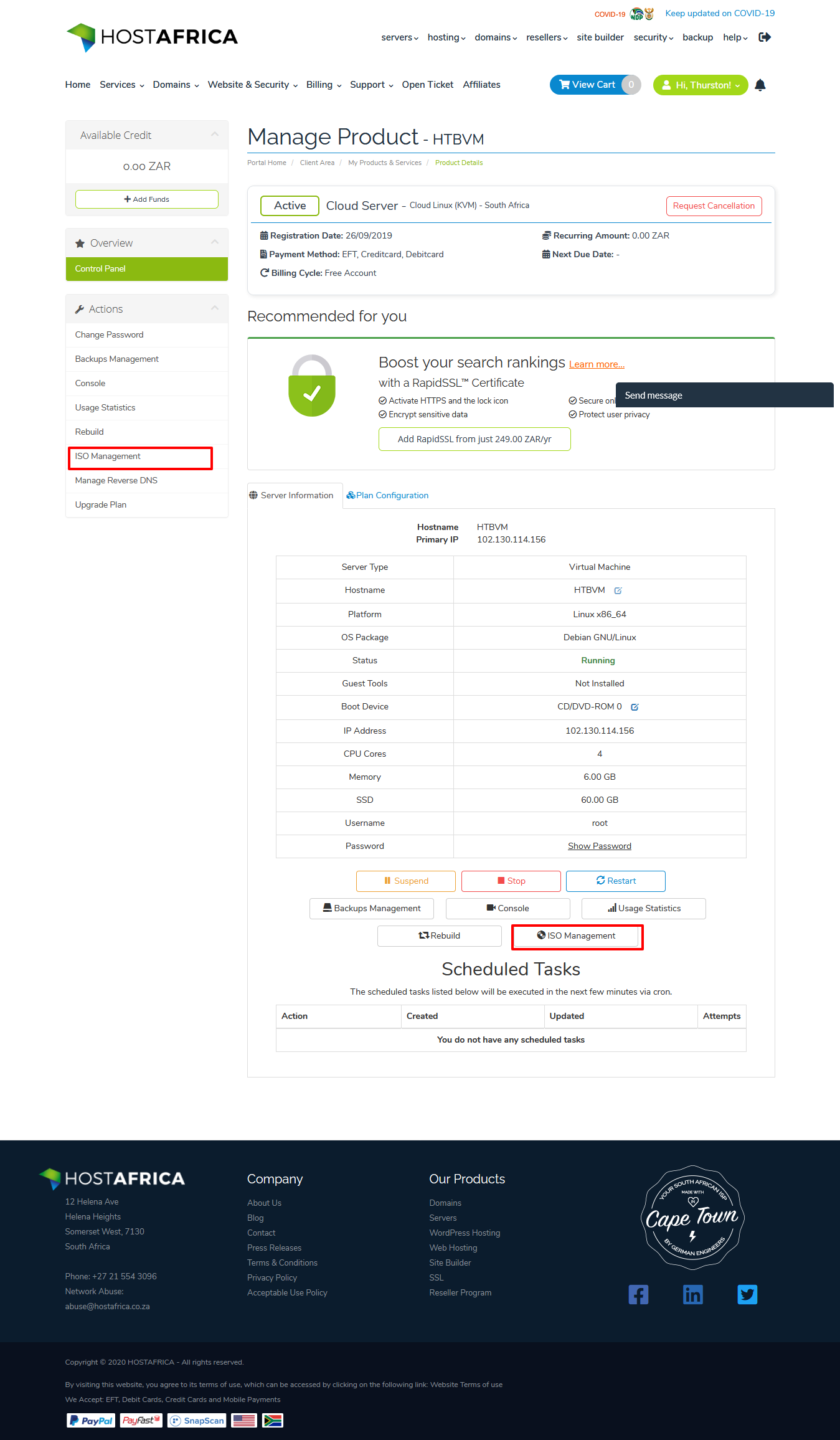Expand the Billing menu

324,85
